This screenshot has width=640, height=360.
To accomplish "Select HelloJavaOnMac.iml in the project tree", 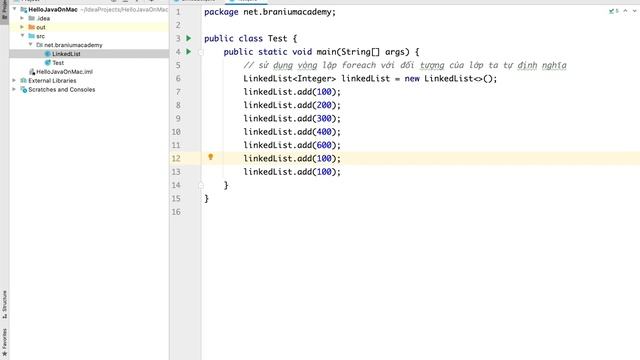I will tap(64, 72).
